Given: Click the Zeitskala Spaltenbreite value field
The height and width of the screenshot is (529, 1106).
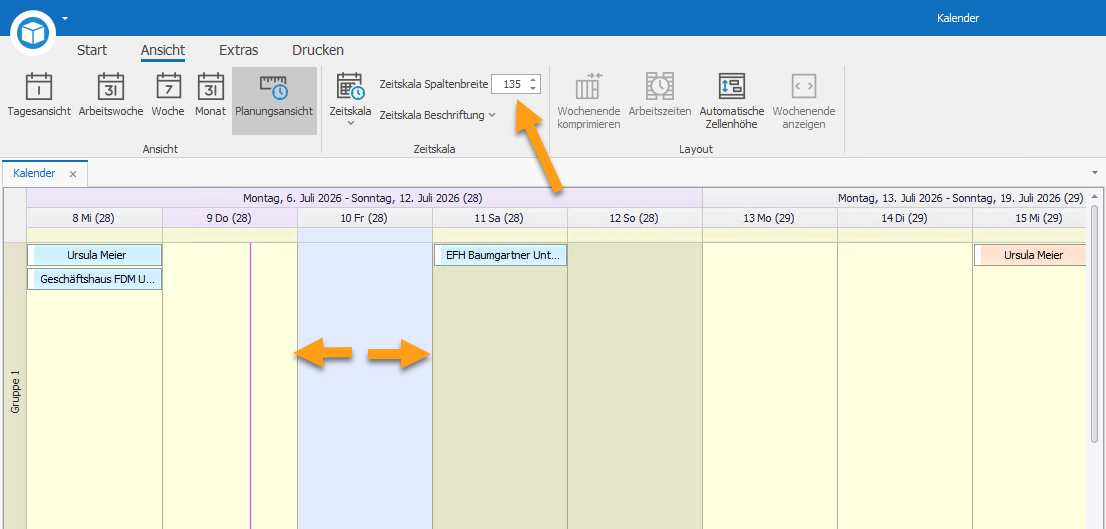Looking at the screenshot, I should (x=509, y=84).
